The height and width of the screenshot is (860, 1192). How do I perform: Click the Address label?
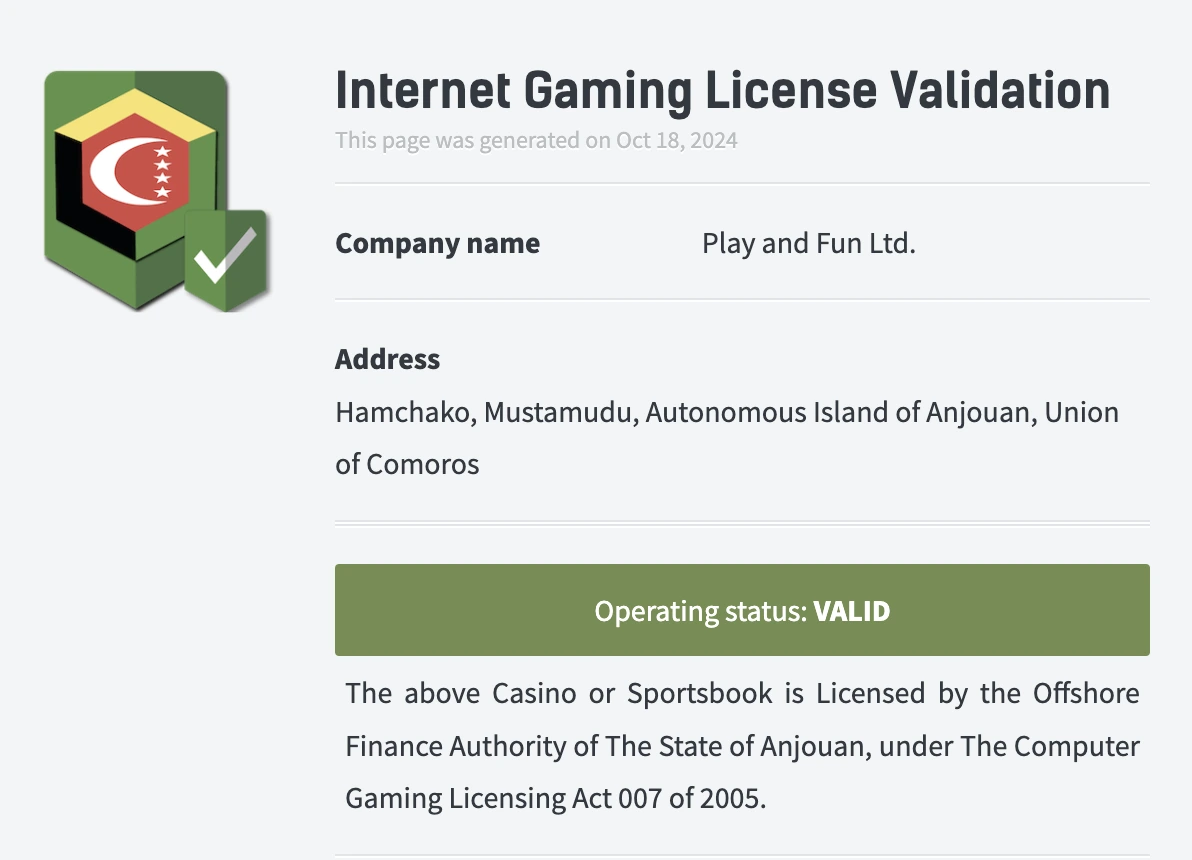coord(387,359)
